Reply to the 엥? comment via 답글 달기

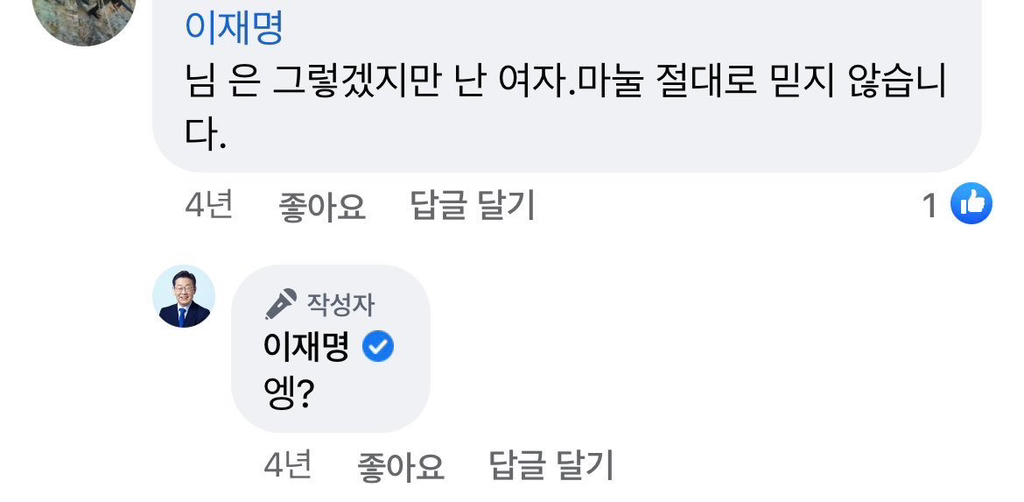(x=551, y=464)
